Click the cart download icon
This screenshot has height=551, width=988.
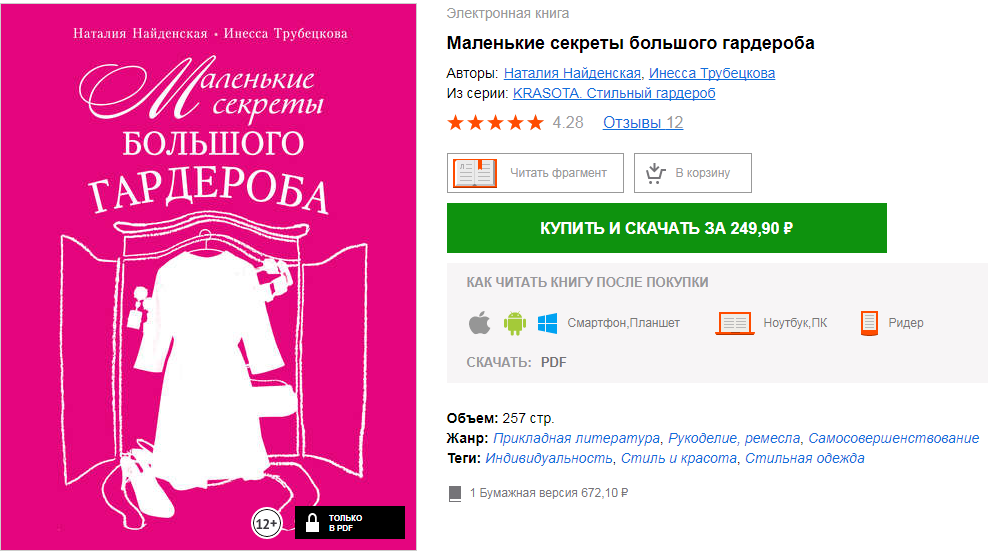tap(655, 173)
